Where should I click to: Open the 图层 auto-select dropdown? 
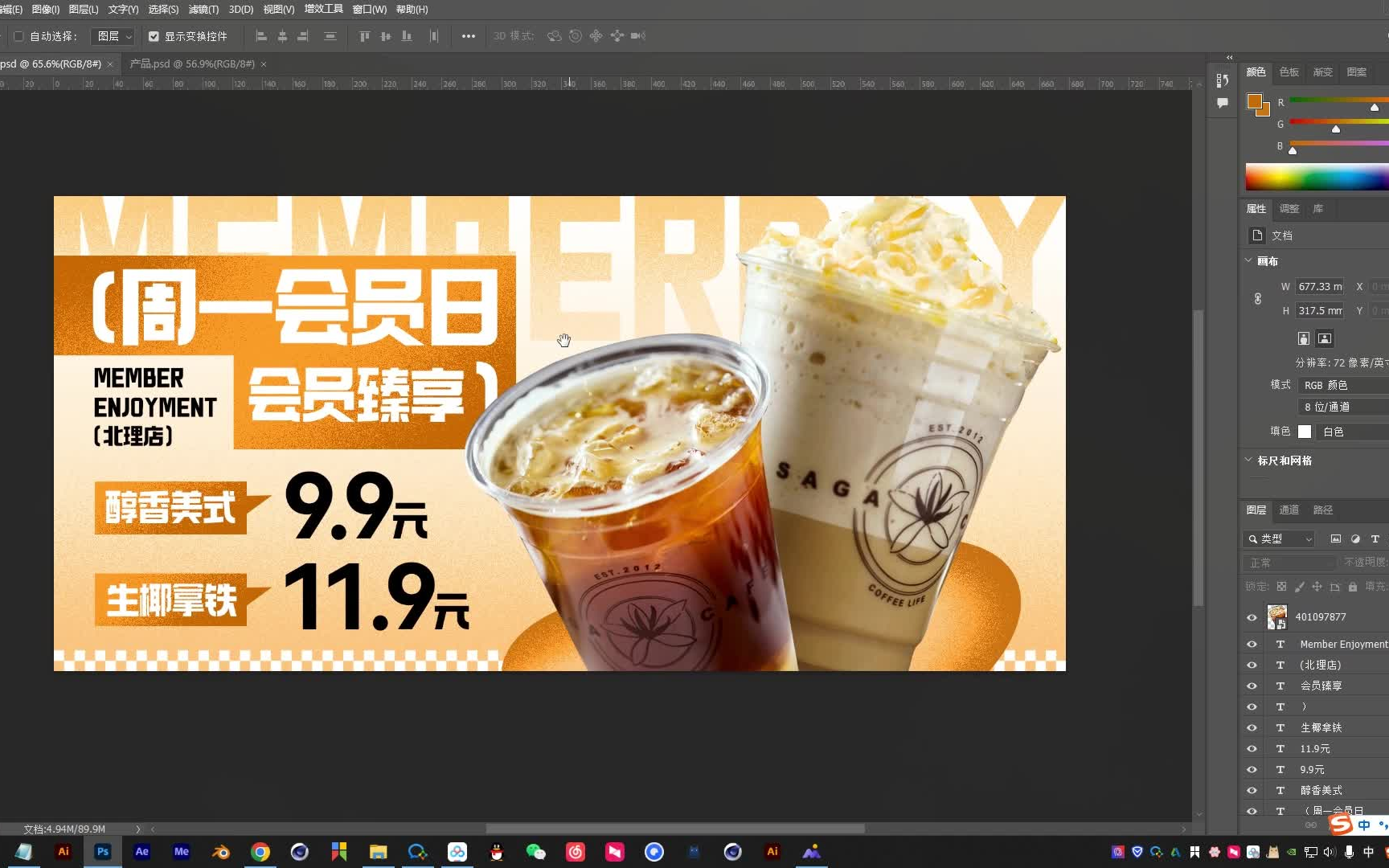pos(113,36)
